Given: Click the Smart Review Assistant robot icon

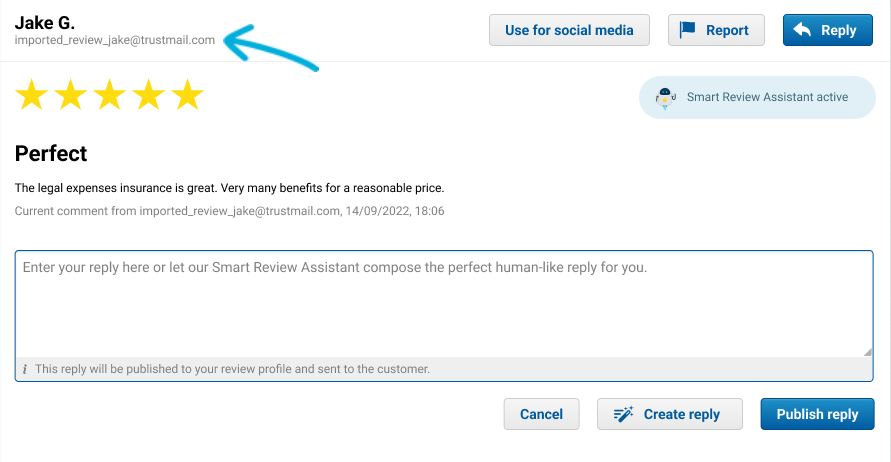Looking at the screenshot, I should point(665,98).
